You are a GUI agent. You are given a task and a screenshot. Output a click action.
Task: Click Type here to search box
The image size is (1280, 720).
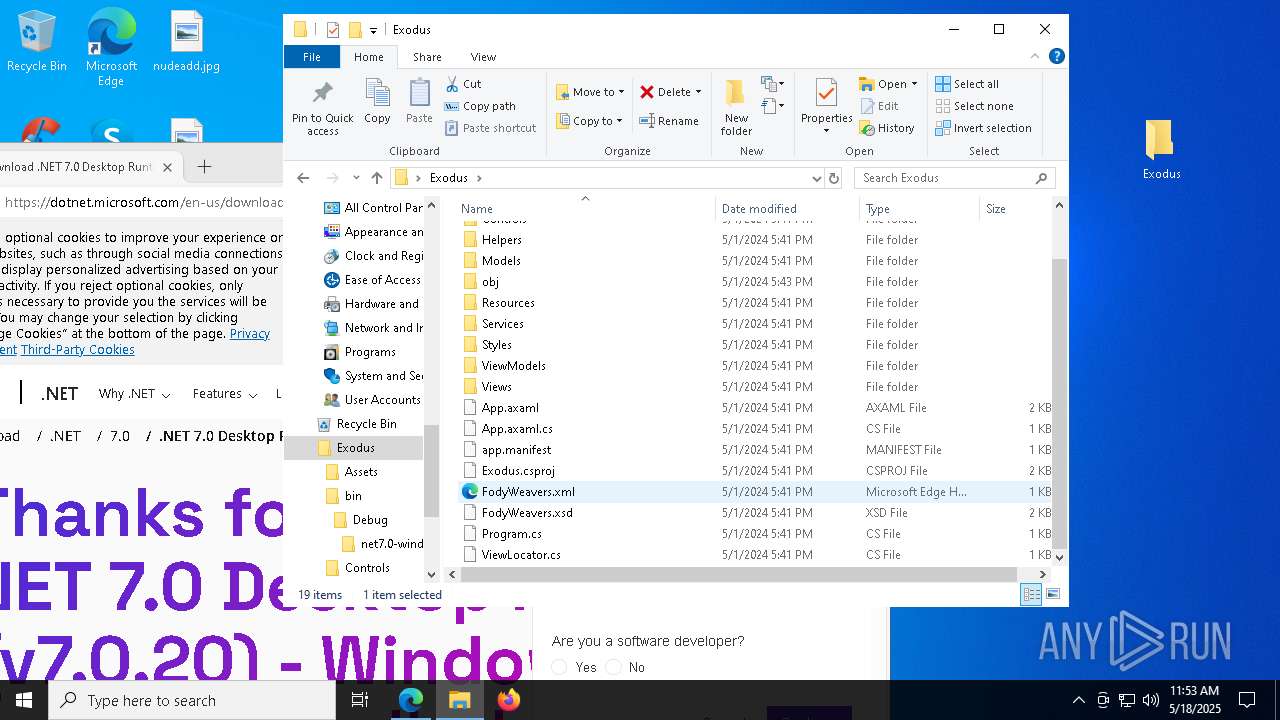192,700
